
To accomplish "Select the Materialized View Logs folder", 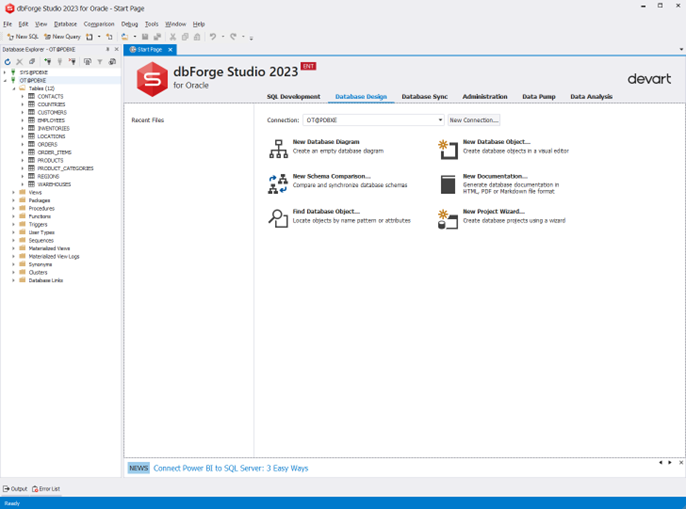I will pyautogui.click(x=54, y=256).
